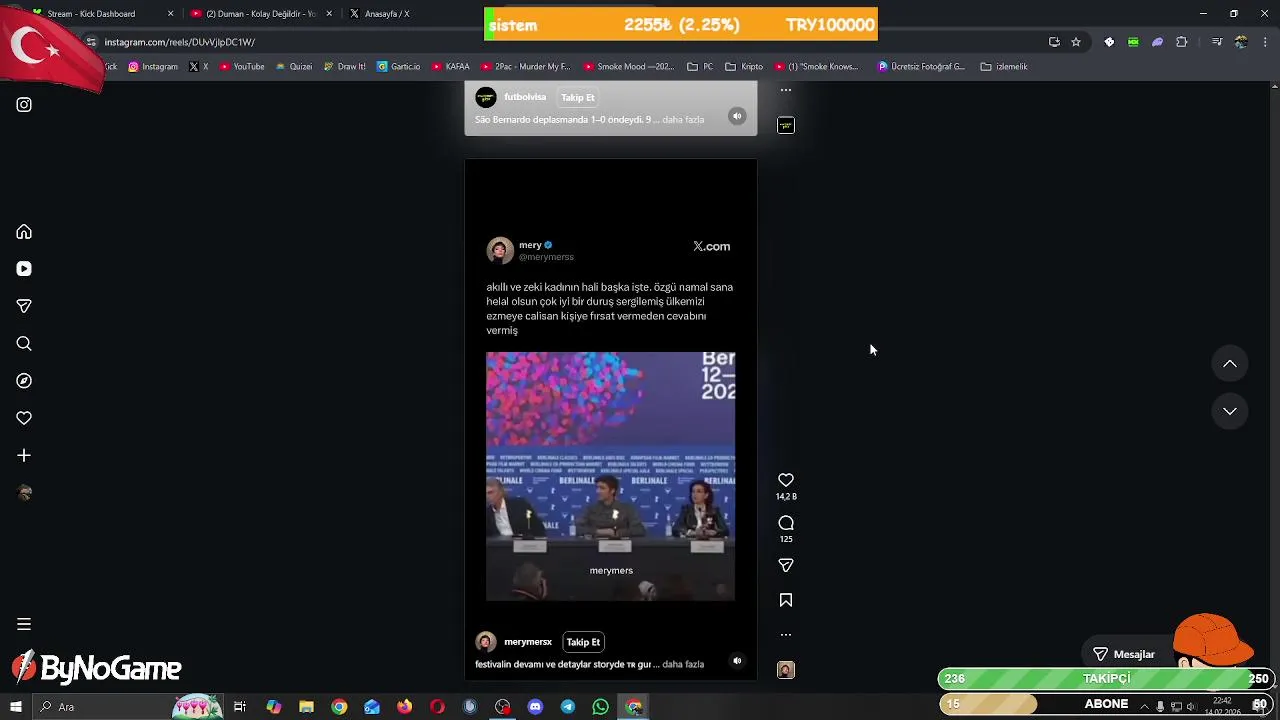Open more options for the futbolvisa reel
Viewport: 1280px width, 720px height.
(786, 90)
